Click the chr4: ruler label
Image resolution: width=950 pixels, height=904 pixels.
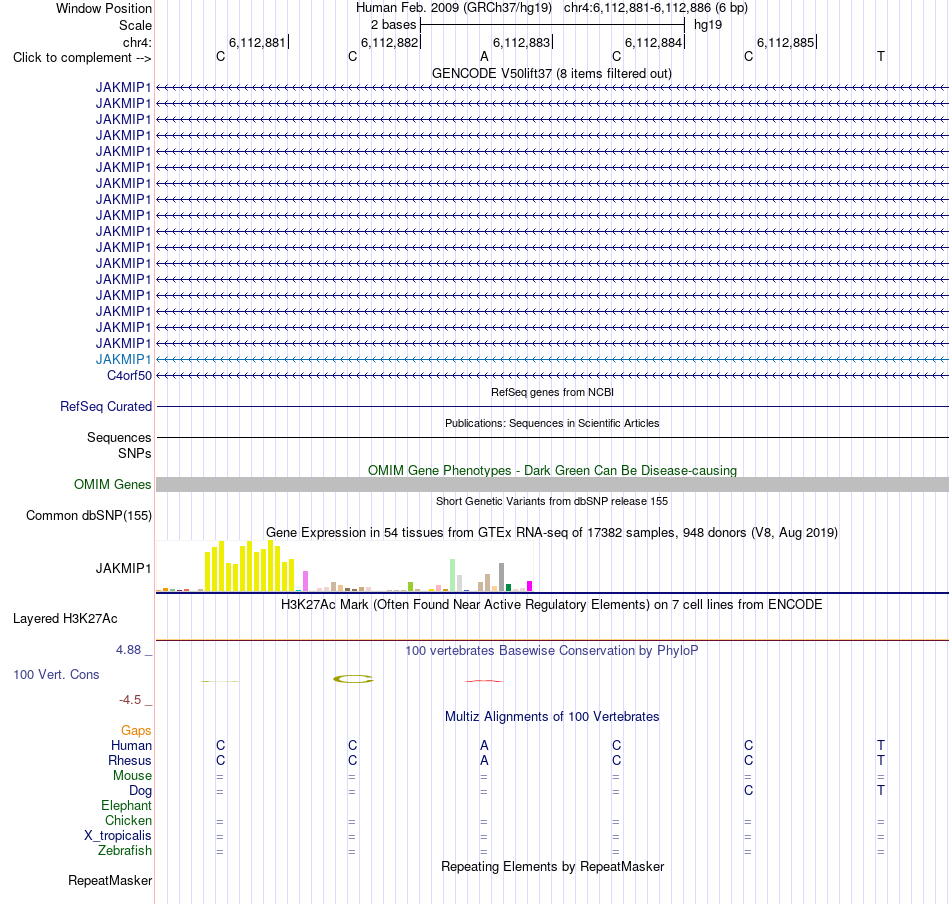(137, 42)
